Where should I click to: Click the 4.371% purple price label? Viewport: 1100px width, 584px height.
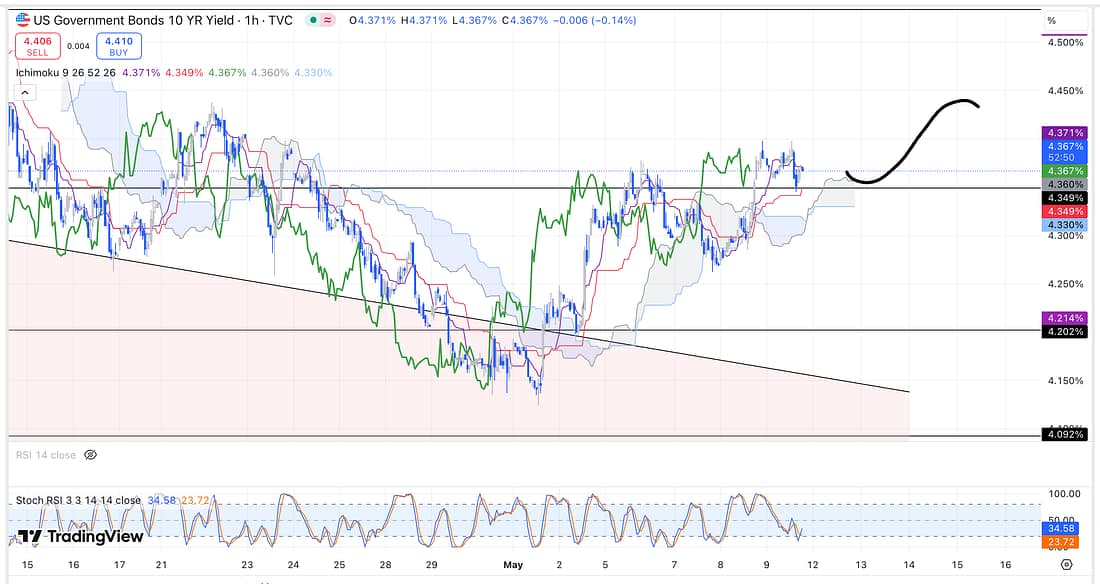coord(1061,133)
